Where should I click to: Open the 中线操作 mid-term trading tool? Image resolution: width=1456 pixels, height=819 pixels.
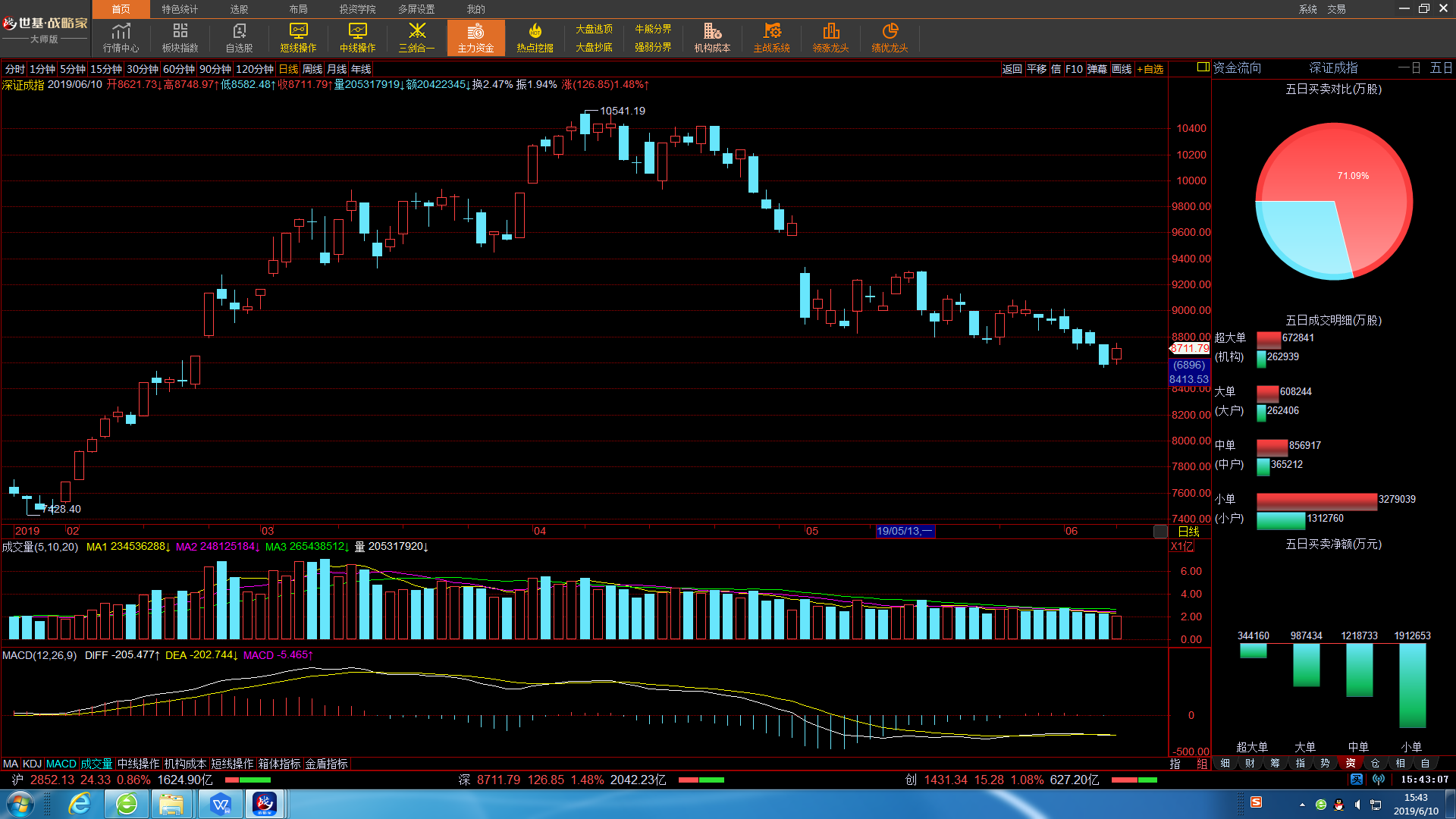tap(357, 37)
